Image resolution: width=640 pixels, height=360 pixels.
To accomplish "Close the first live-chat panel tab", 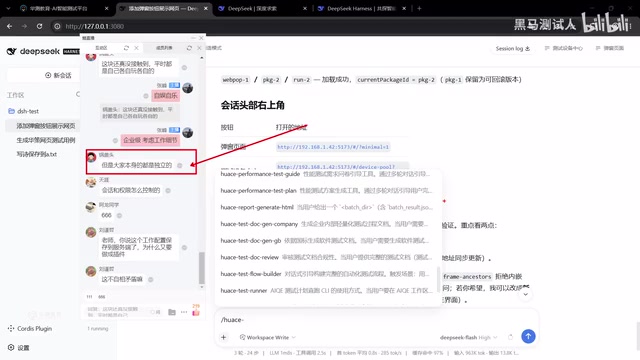I will 136,48.
